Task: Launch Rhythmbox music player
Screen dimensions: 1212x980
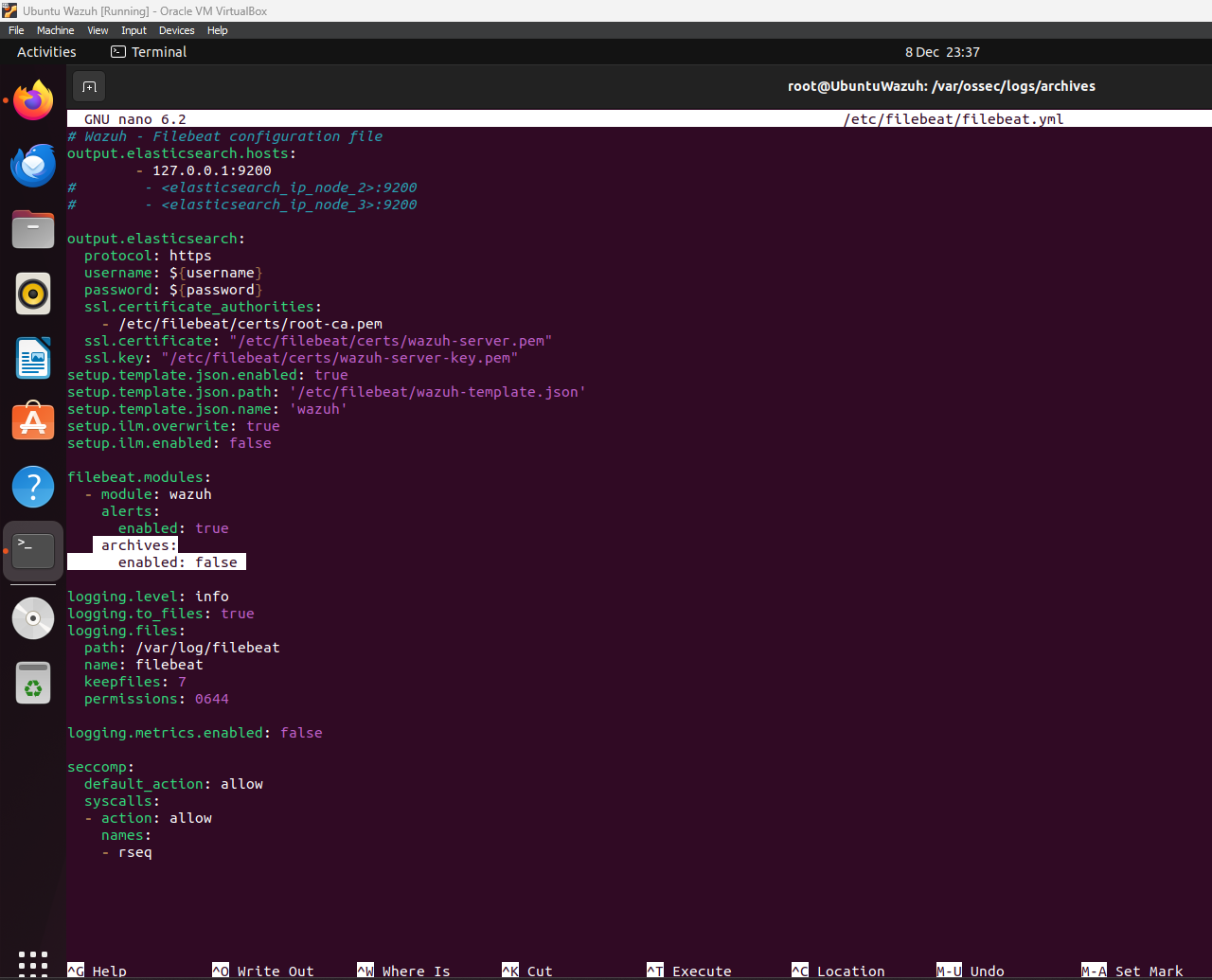Action: [33, 294]
